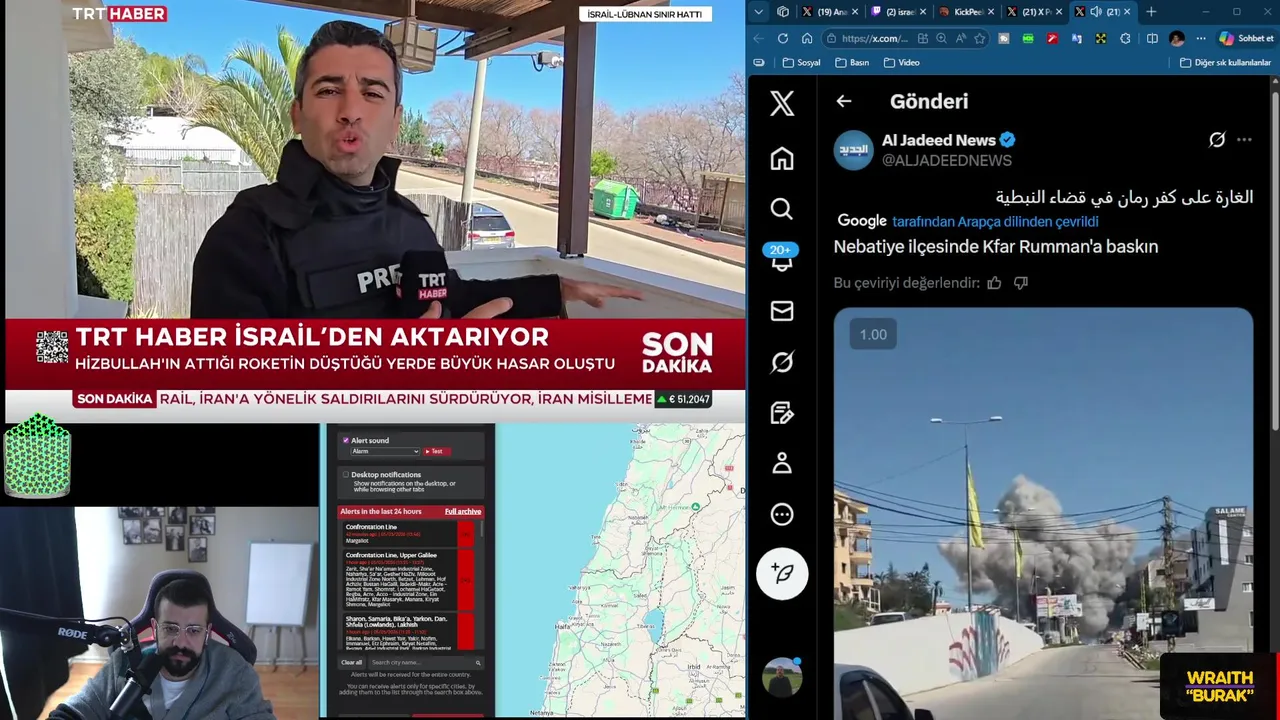Open the Sosyal bookmarks folder
1280x720 pixels.
(x=801, y=62)
